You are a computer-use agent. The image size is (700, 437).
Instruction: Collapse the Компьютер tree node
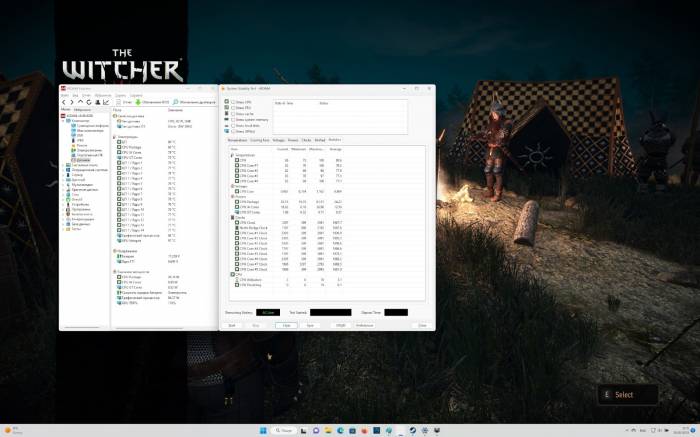pos(63,121)
